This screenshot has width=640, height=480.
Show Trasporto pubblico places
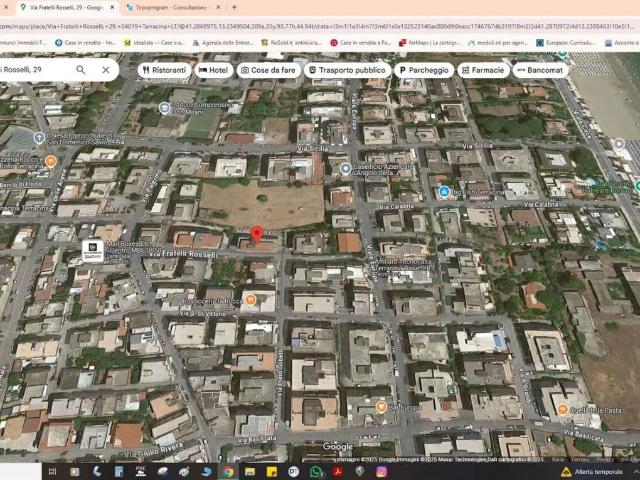pyautogui.click(x=347, y=70)
